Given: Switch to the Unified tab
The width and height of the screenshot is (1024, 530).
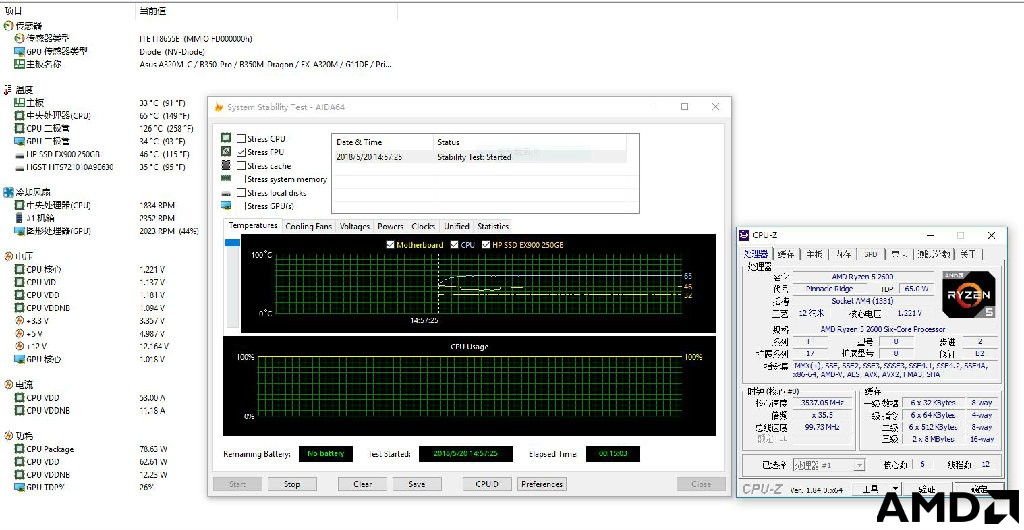Looking at the screenshot, I should (x=456, y=226).
